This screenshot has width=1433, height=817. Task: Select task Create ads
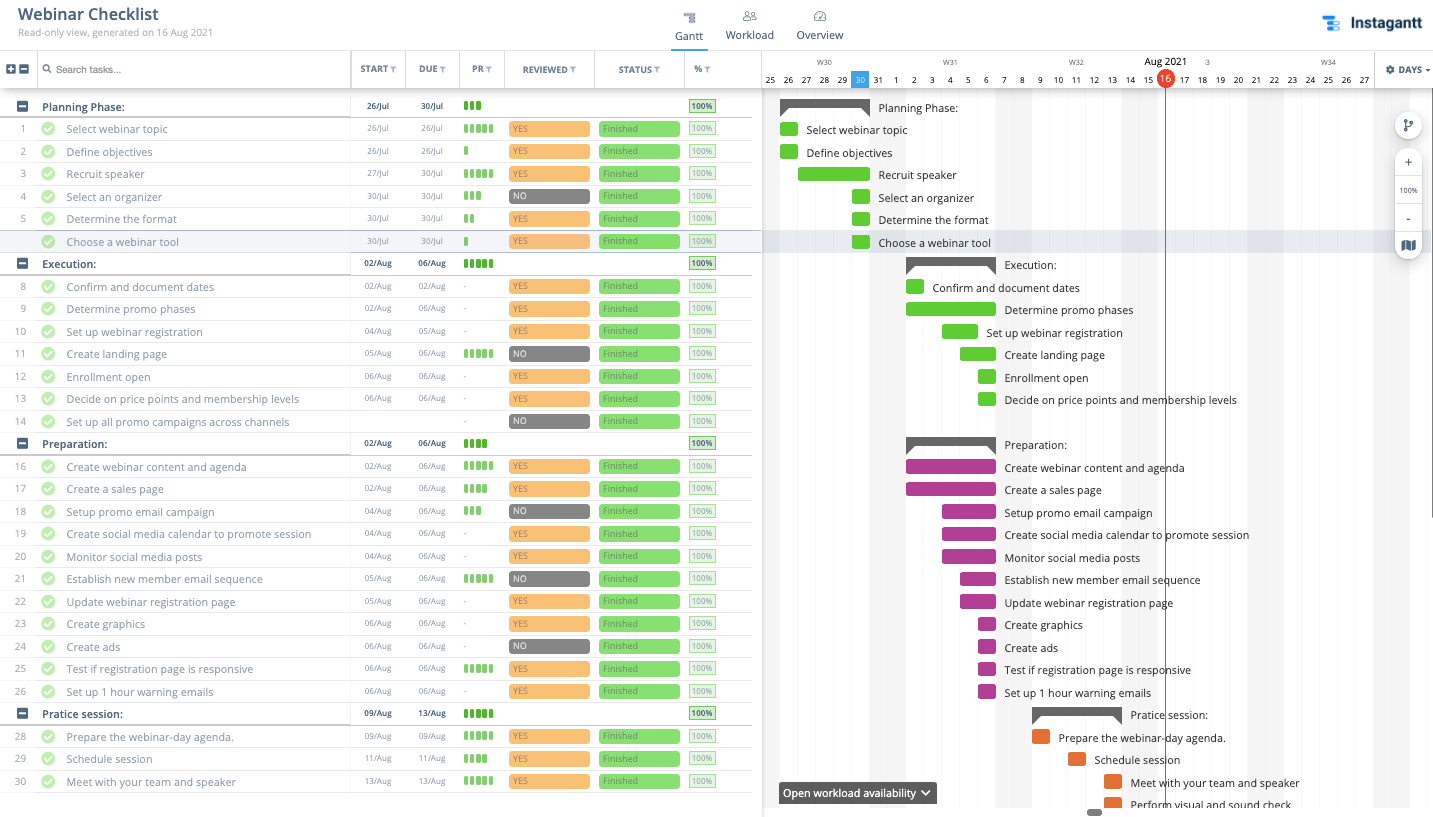[x=93, y=647]
